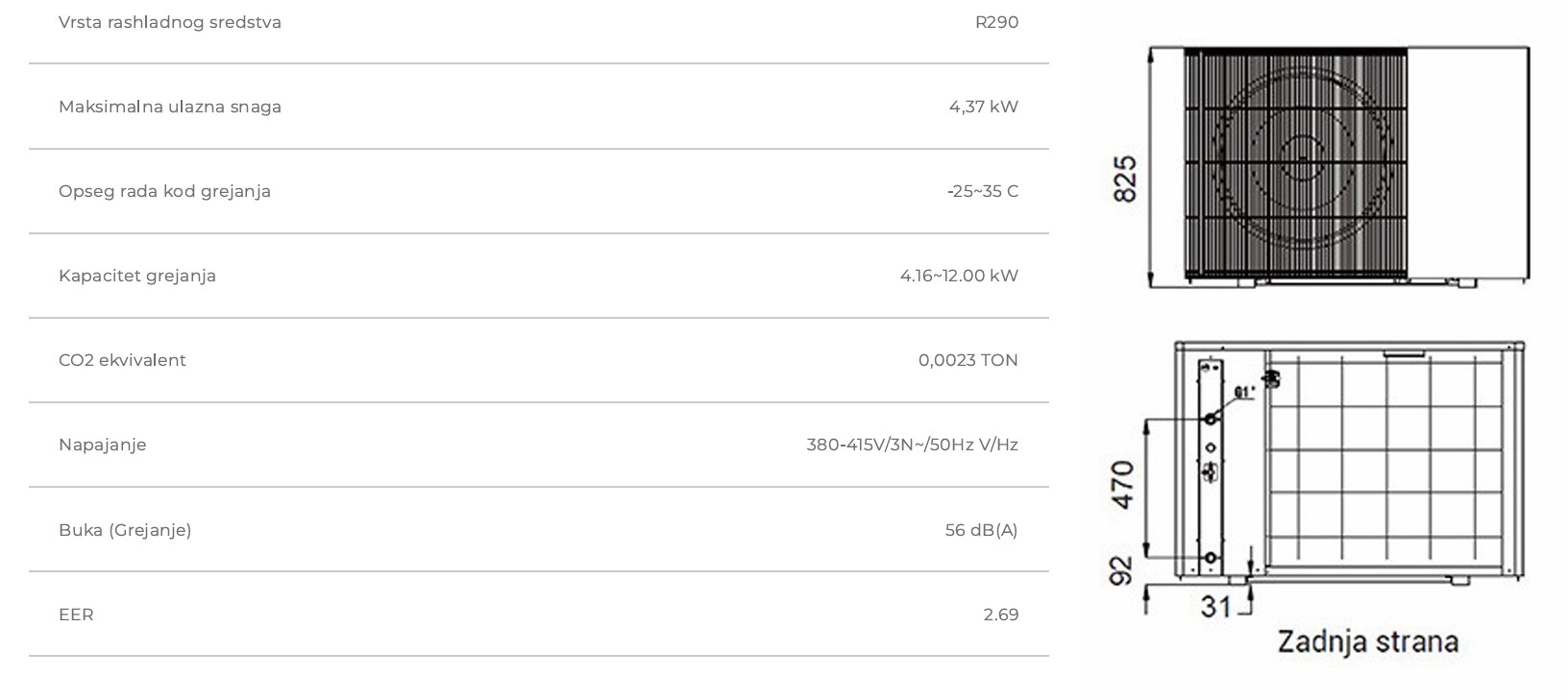1568x700 pixels.
Task: Click the 'Kapacitet grejanja' label
Action: point(137,276)
